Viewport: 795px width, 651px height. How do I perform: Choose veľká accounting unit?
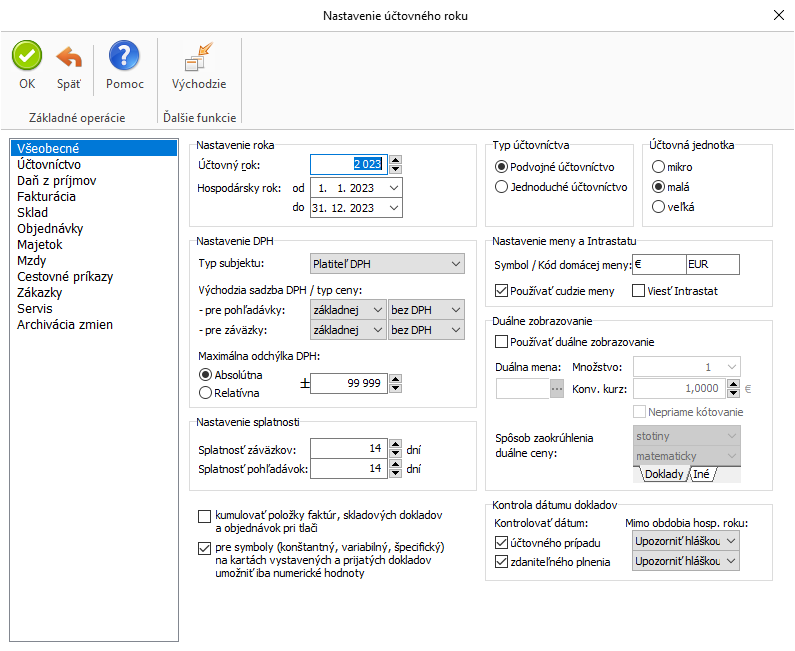658,207
